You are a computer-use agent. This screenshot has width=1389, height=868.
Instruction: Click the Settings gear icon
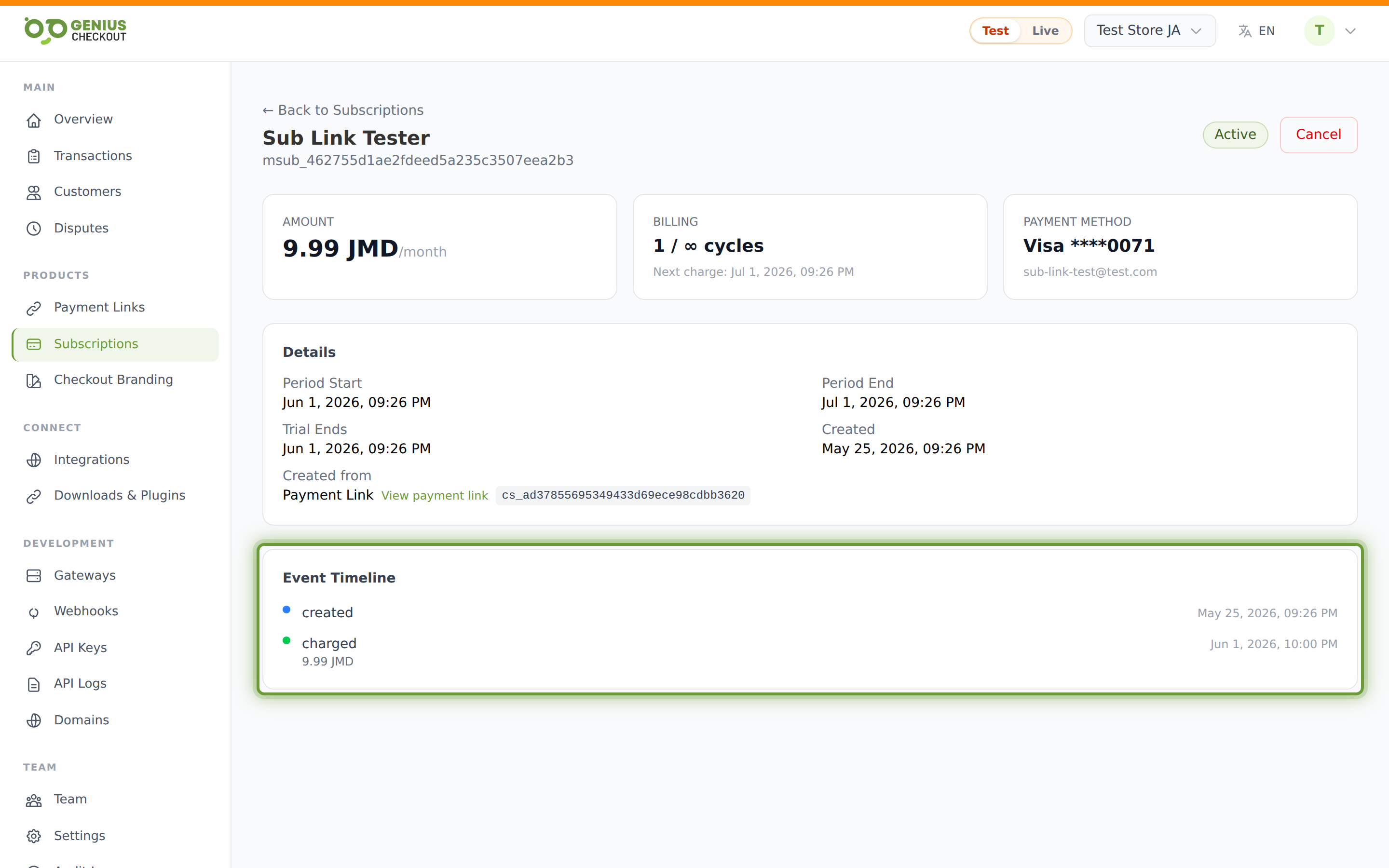34,837
